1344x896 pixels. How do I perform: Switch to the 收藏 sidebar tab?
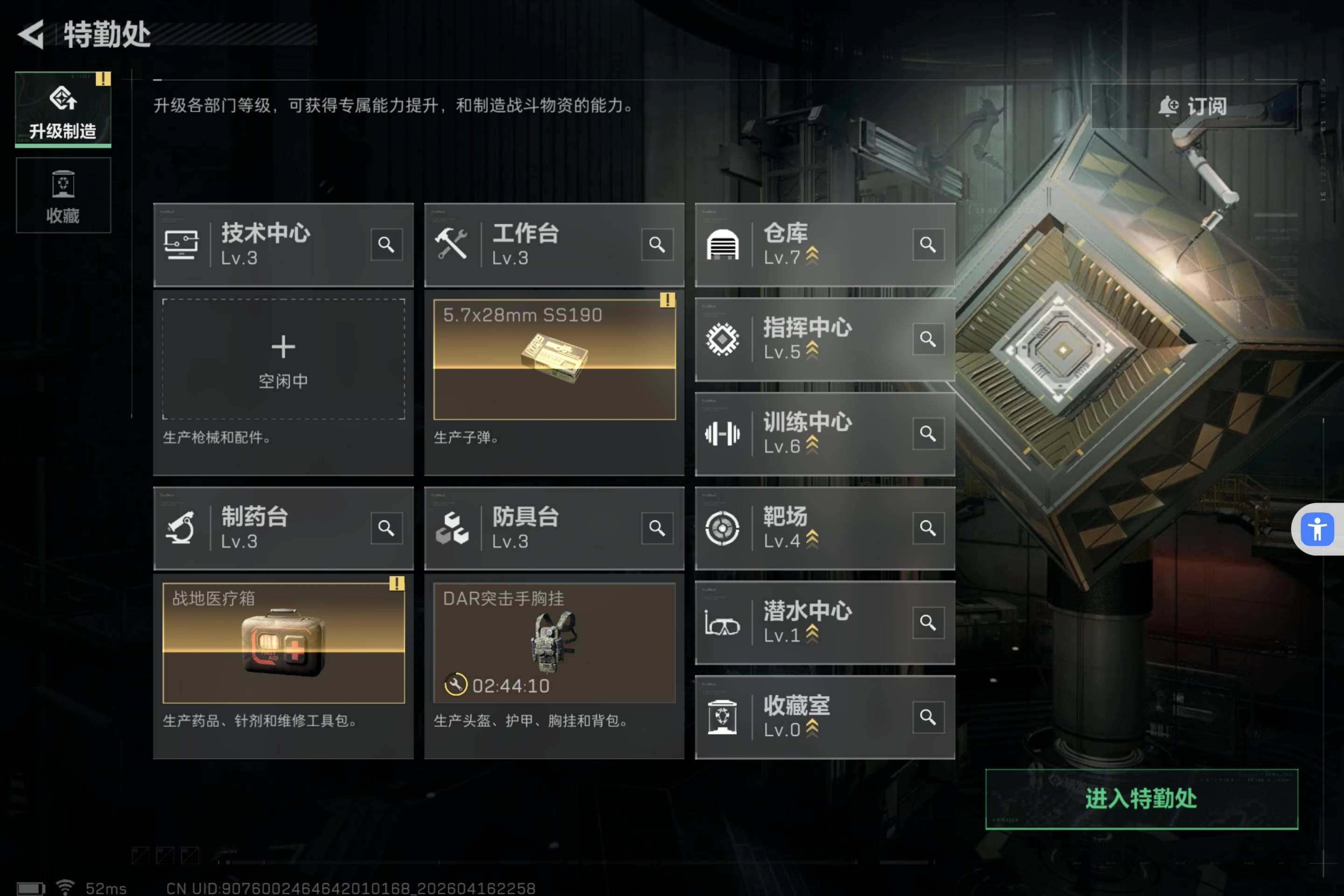pyautogui.click(x=63, y=196)
